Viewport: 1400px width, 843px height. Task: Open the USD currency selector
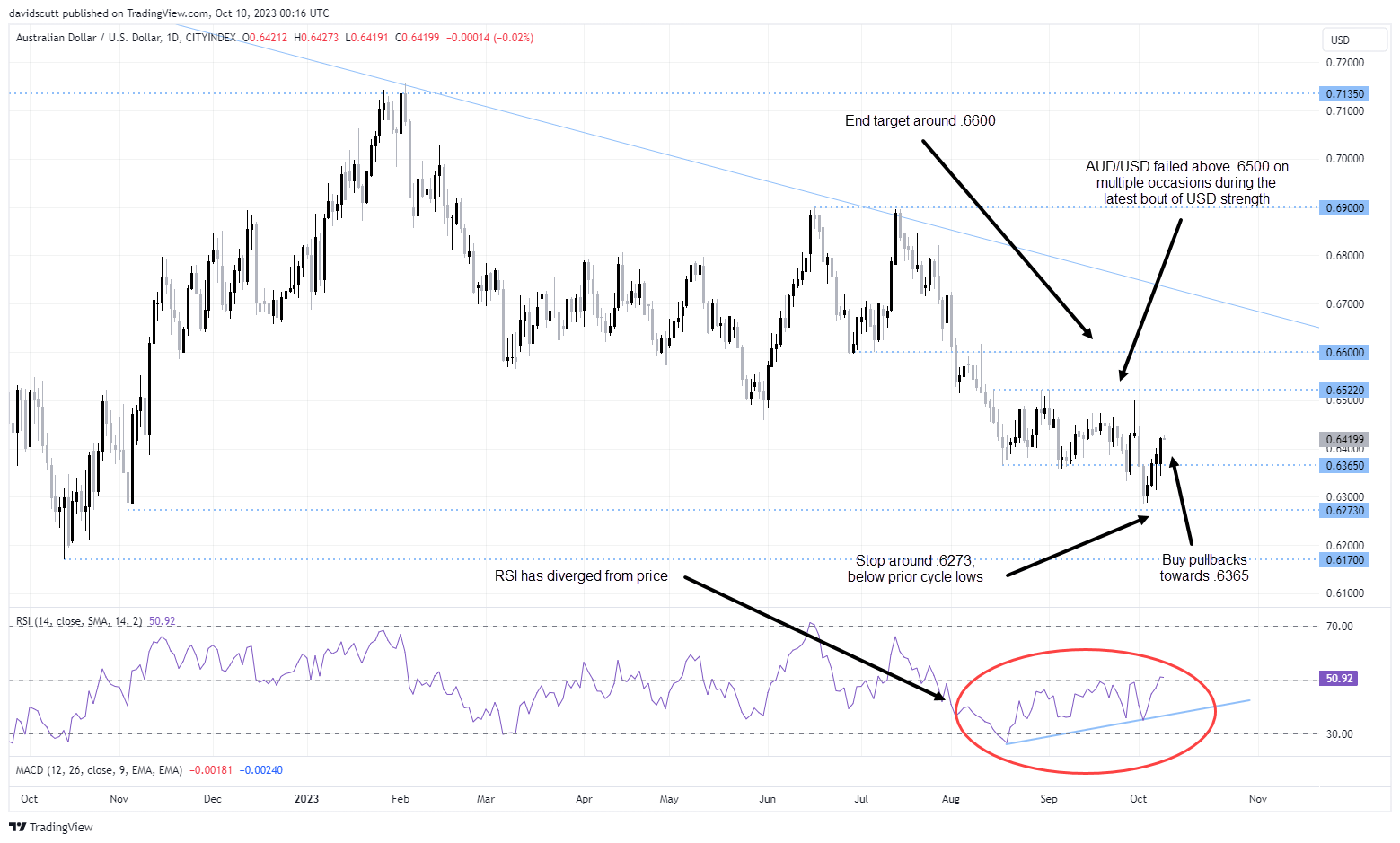1355,40
